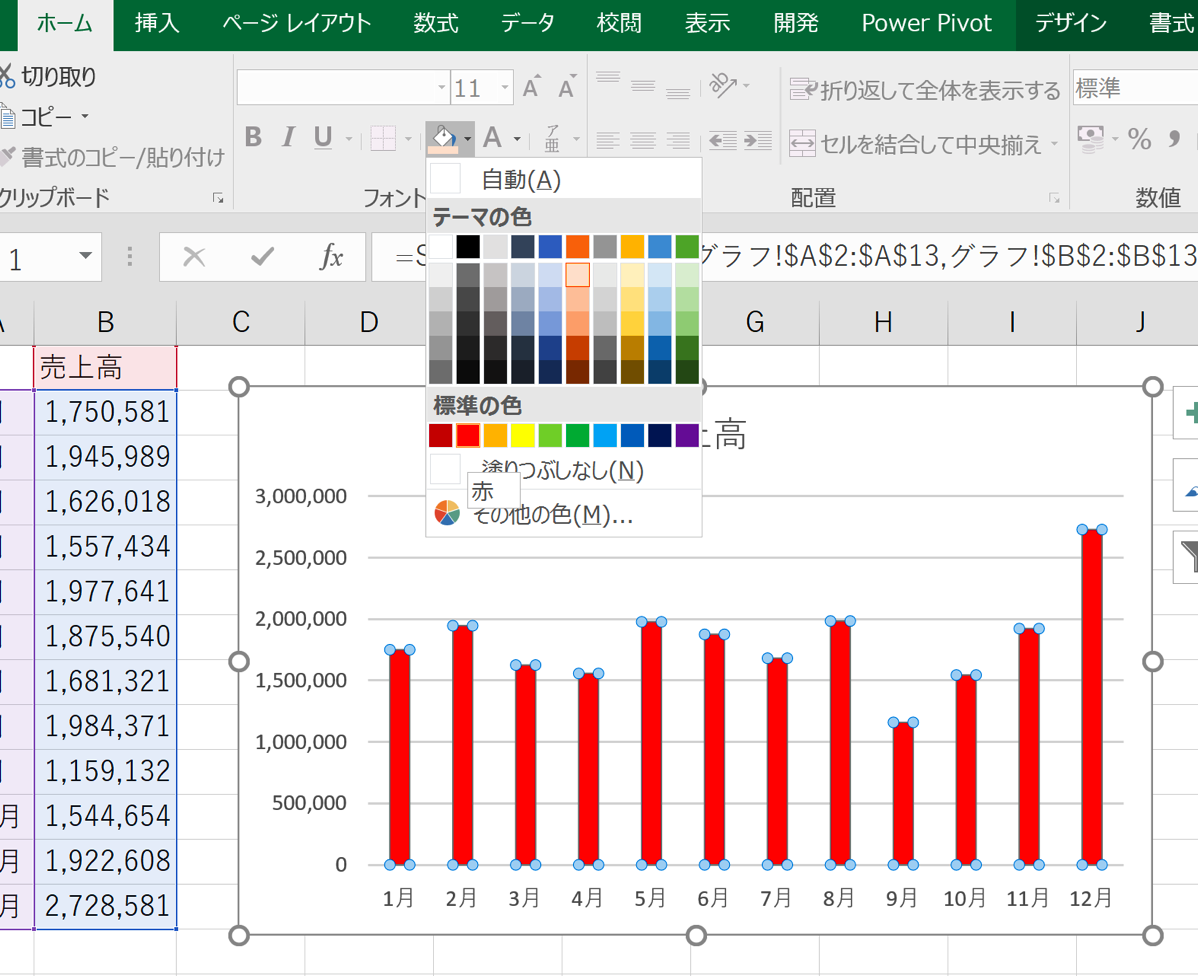Screen dimensions: 1198x976
Task: Increase font size with larger A icon
Action: (532, 86)
